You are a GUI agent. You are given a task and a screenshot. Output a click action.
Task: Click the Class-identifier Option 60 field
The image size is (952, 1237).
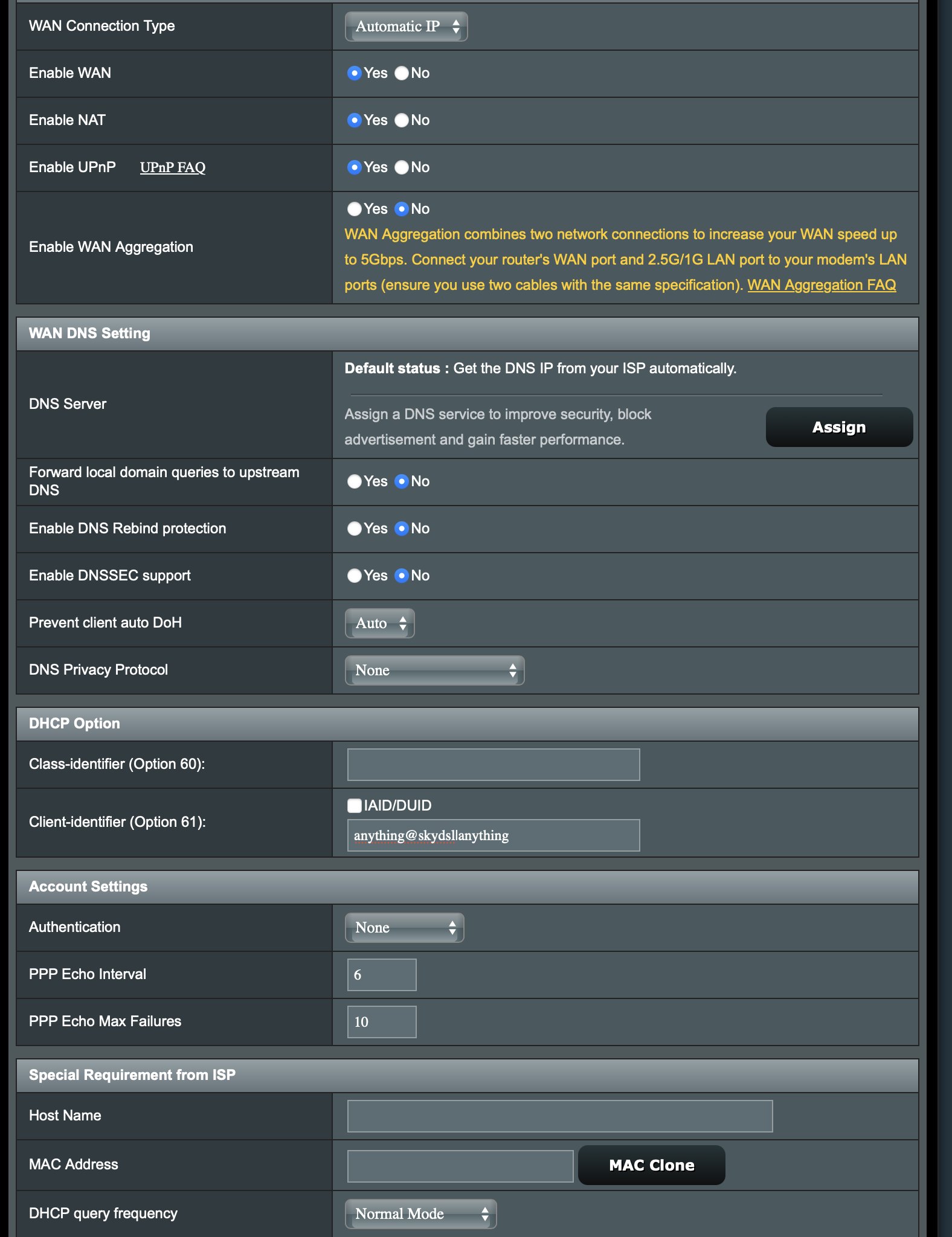pos(493,765)
